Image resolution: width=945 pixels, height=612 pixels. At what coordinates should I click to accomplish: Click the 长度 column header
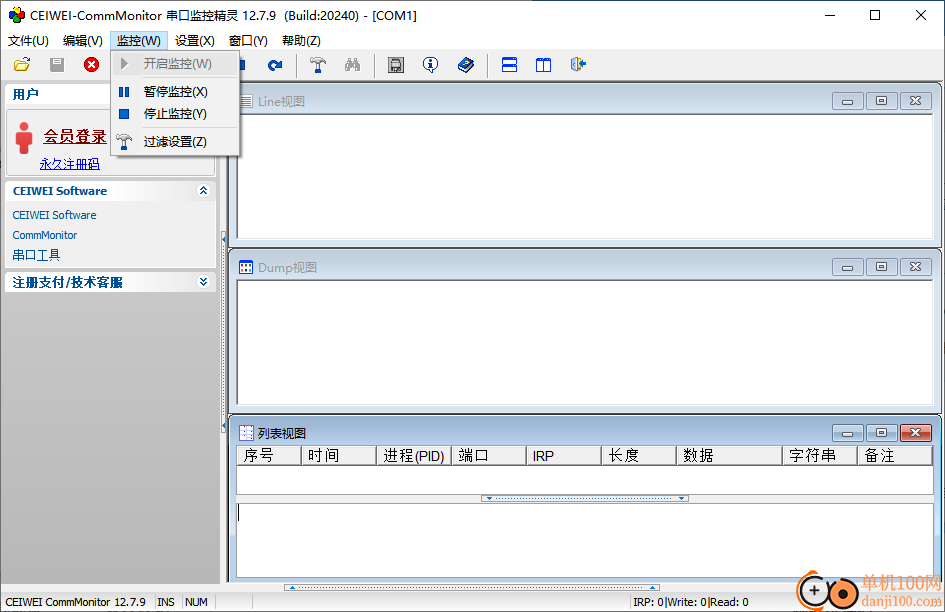click(639, 455)
